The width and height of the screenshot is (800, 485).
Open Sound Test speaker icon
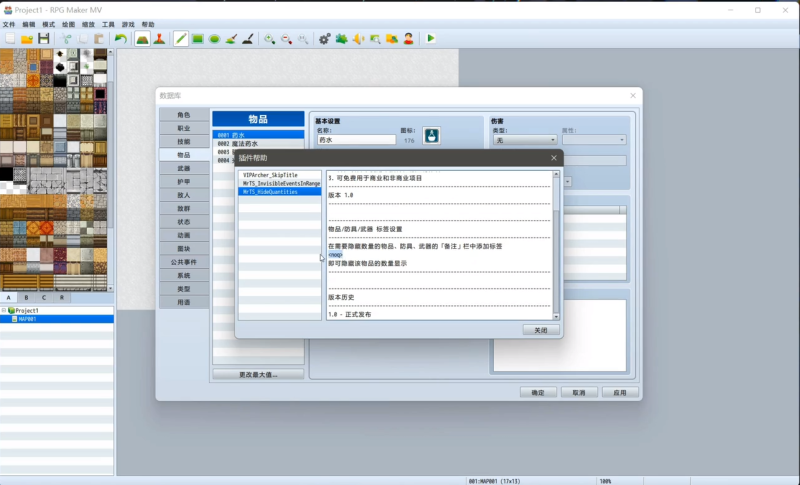tap(358, 39)
